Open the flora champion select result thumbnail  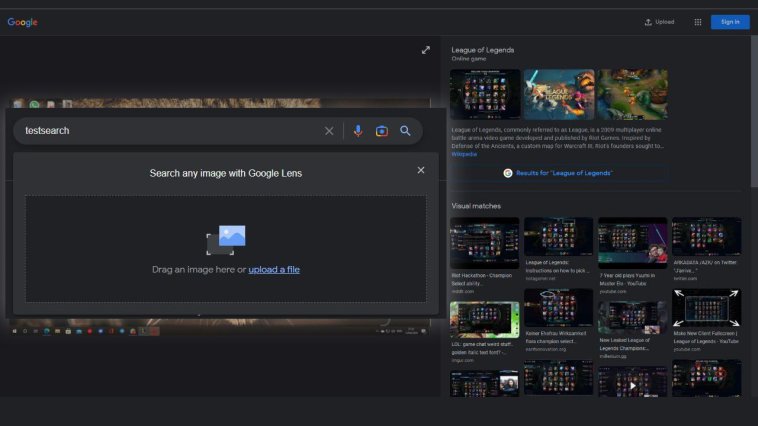558,308
